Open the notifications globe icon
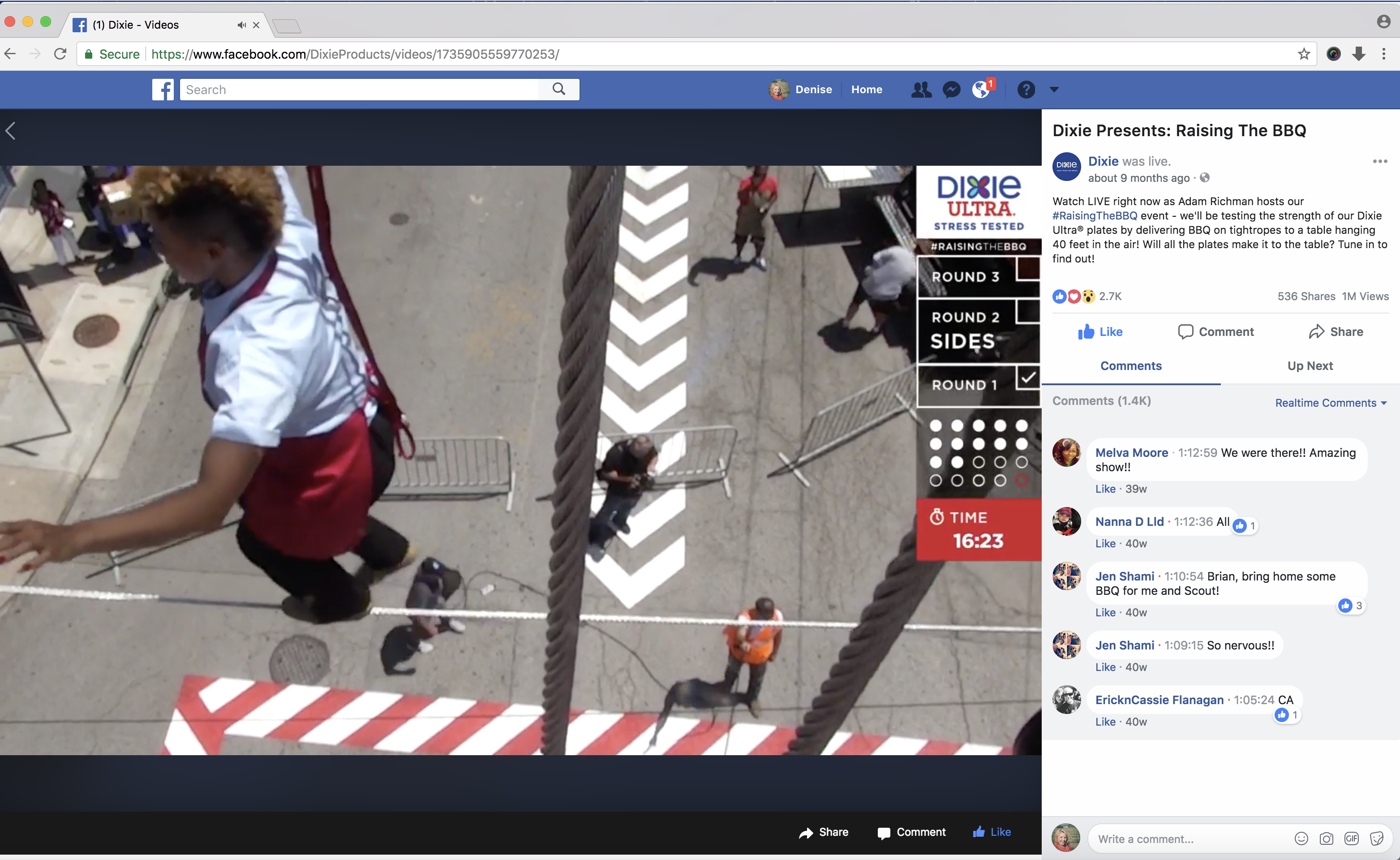This screenshot has width=1400, height=860. point(982,89)
